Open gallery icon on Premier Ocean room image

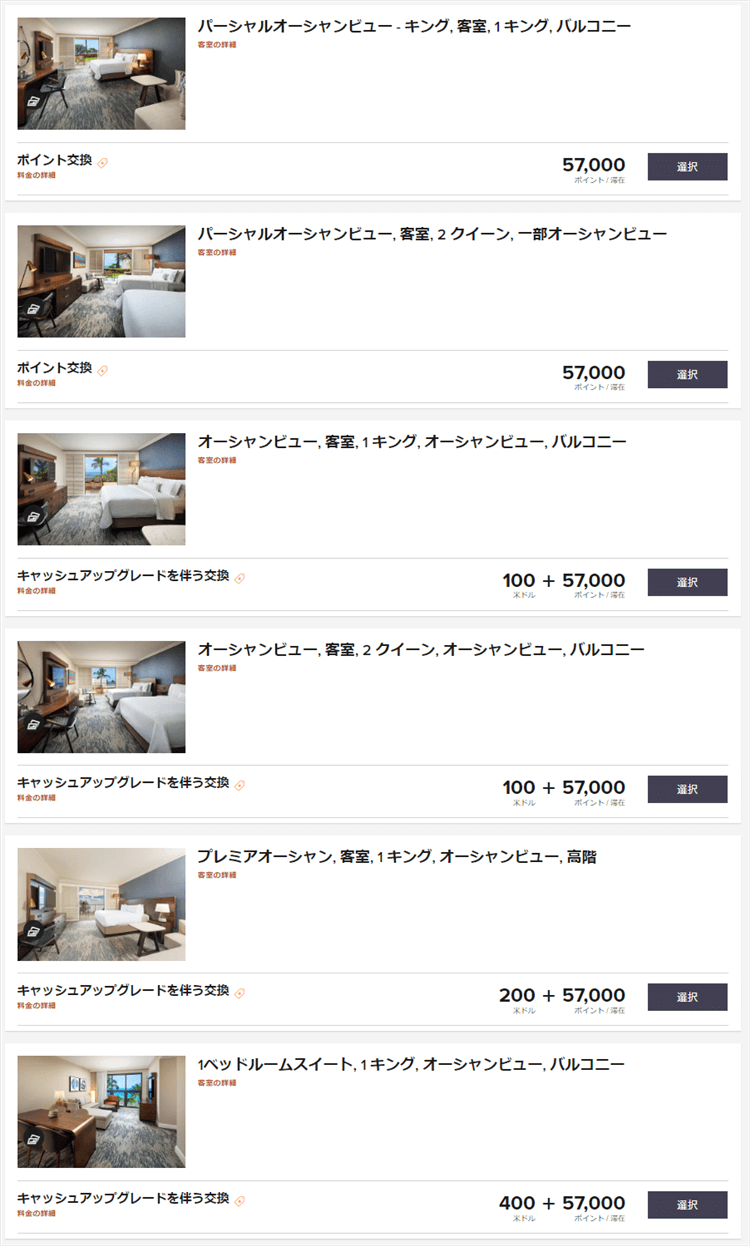coord(33,932)
